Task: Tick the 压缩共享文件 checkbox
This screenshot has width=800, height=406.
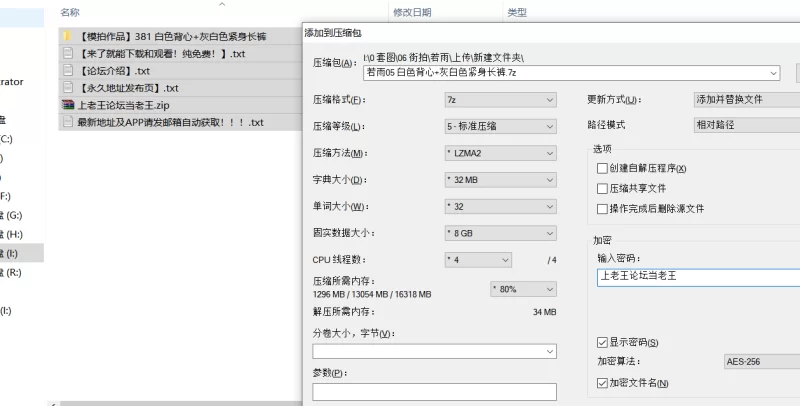Action: click(602, 188)
